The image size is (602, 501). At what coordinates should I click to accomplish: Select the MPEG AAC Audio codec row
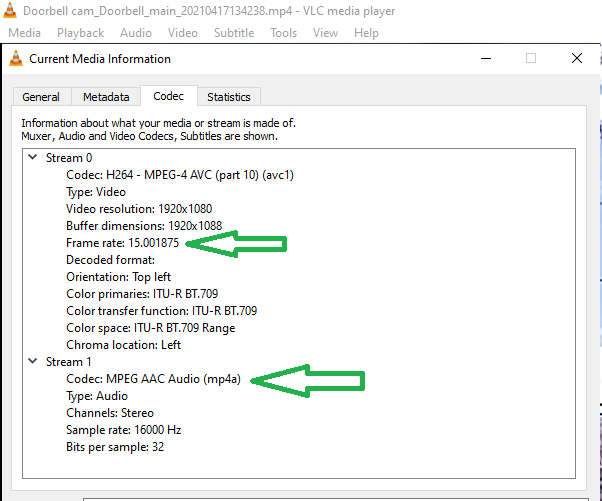point(154,379)
